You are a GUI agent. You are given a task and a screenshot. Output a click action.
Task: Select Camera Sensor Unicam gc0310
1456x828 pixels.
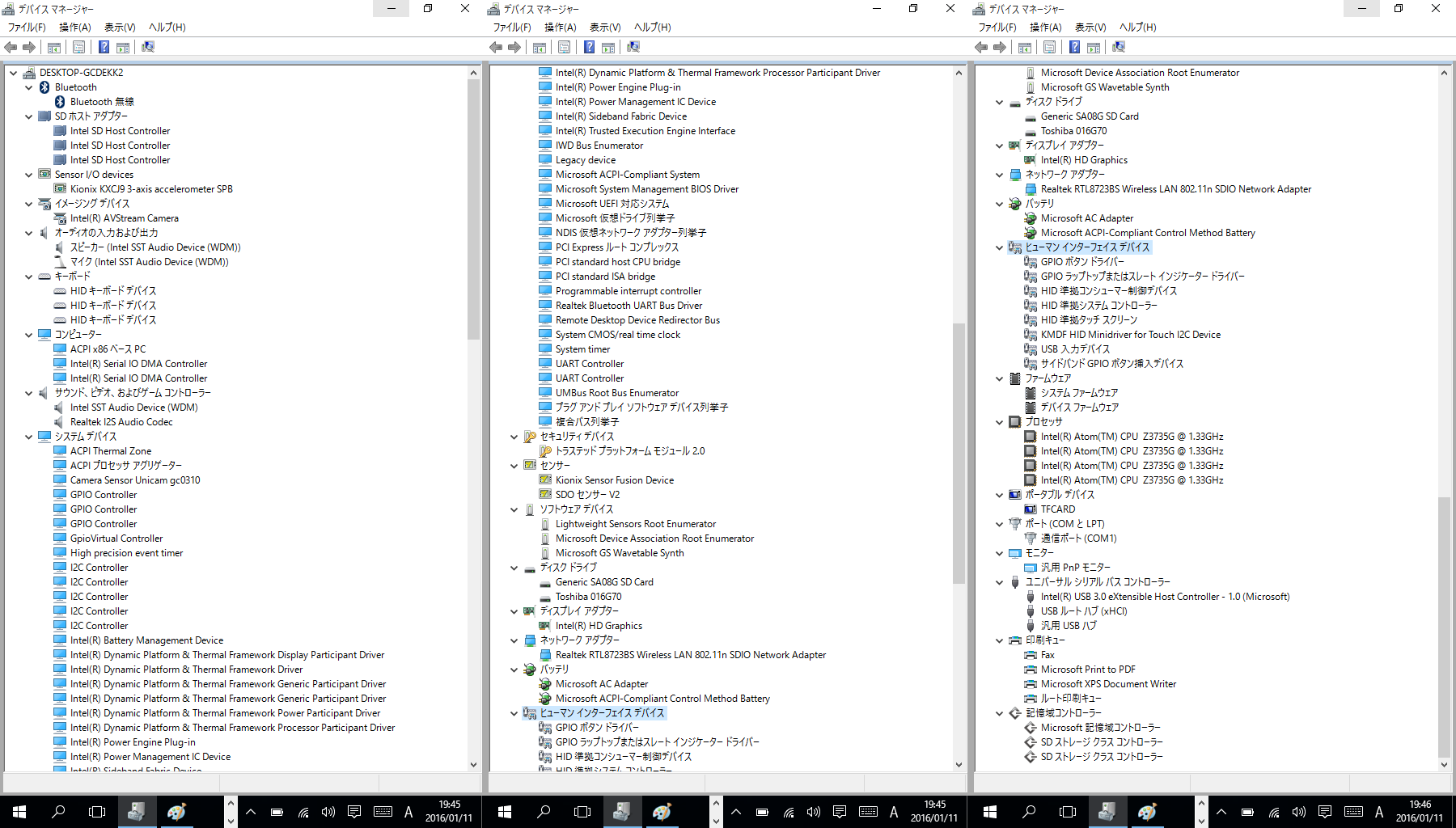tap(135, 480)
